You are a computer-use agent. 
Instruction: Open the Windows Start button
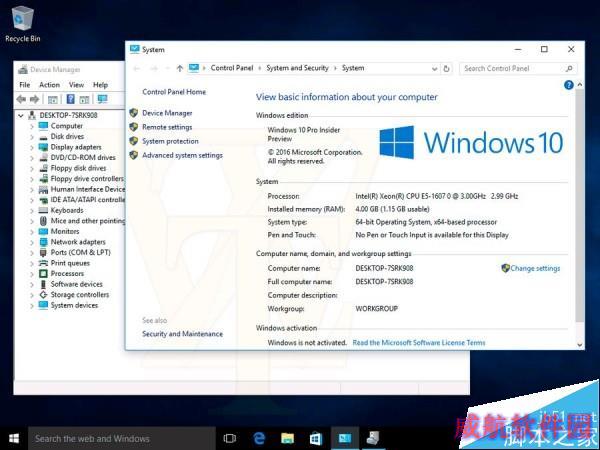pos(14,439)
